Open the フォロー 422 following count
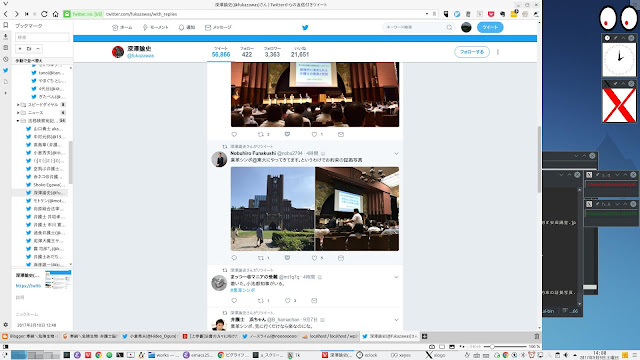The width and height of the screenshot is (640, 360). click(247, 52)
